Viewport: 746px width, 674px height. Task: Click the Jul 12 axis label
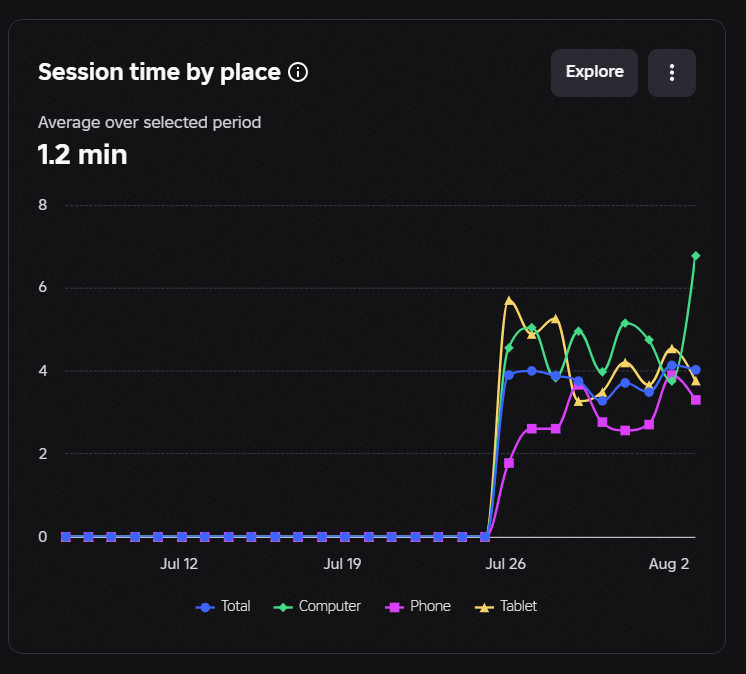pyautogui.click(x=179, y=564)
